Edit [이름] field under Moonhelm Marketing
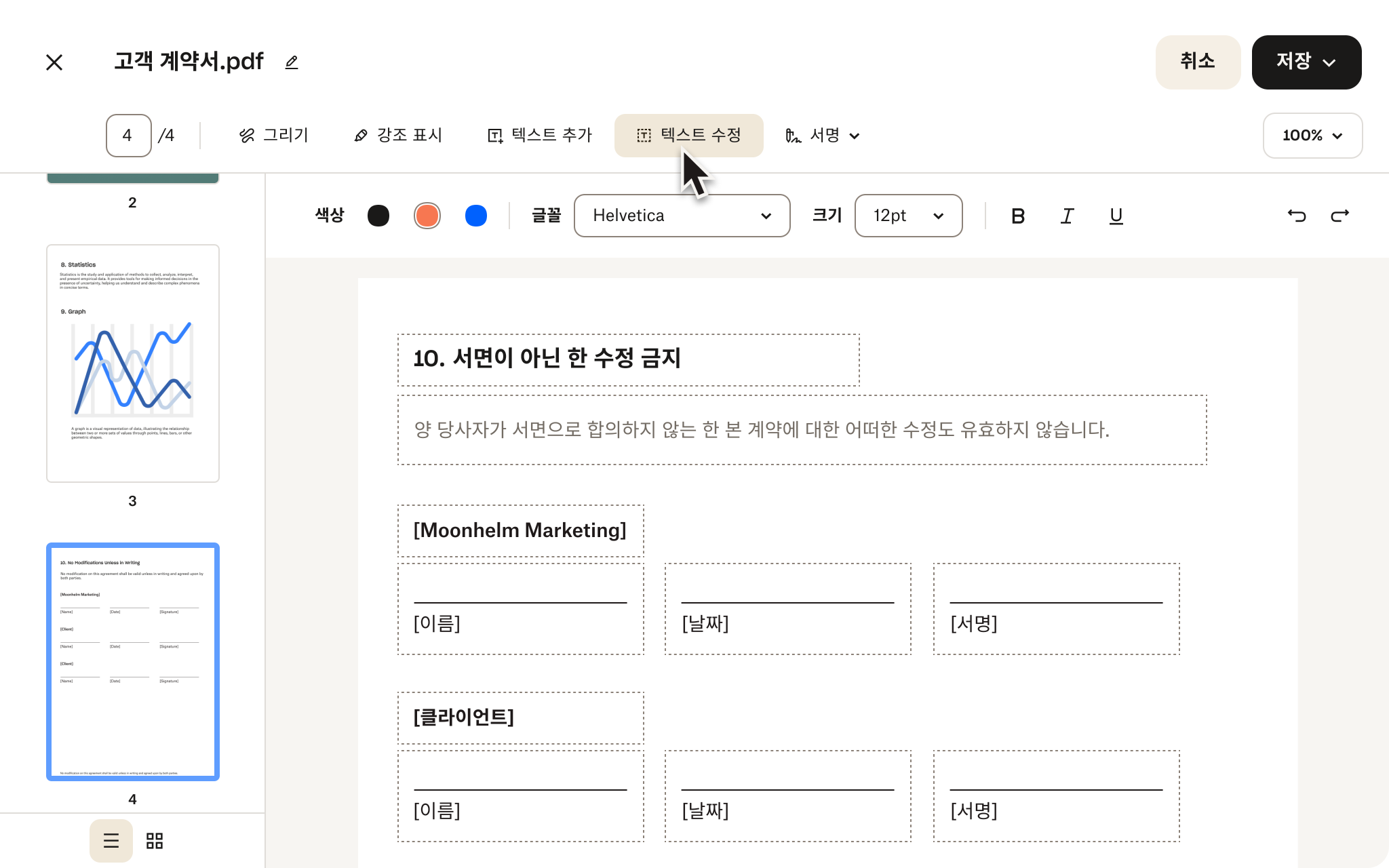1389x868 pixels. point(520,608)
